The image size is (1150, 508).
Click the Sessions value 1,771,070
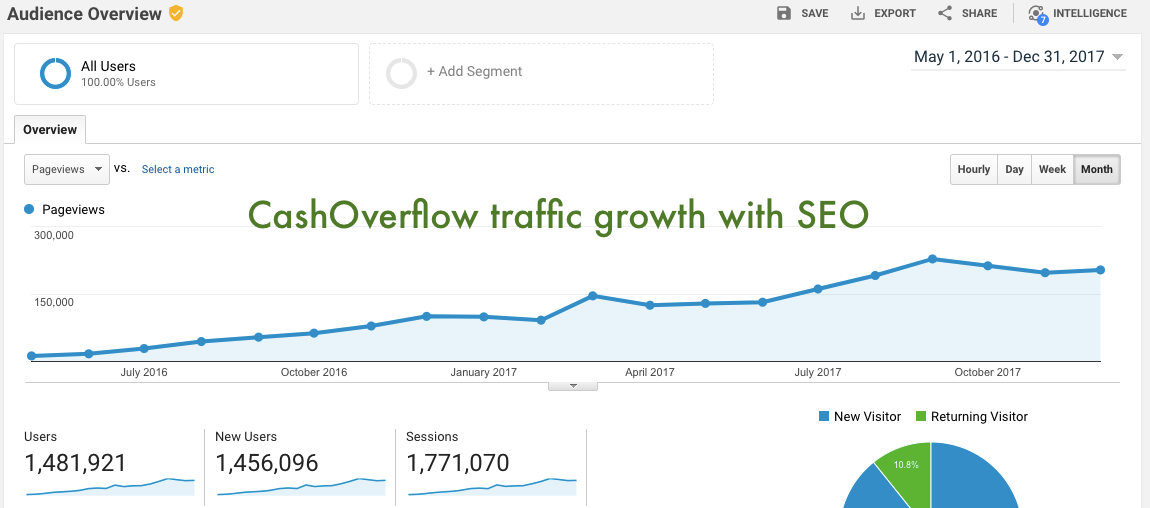pos(458,463)
